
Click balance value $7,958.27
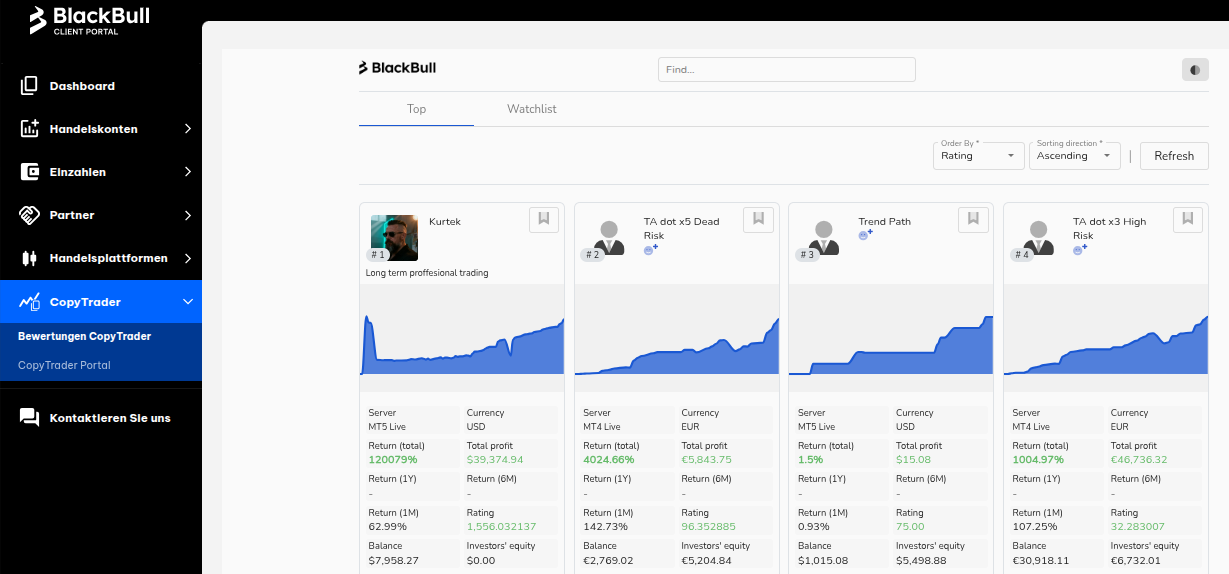[393, 561]
